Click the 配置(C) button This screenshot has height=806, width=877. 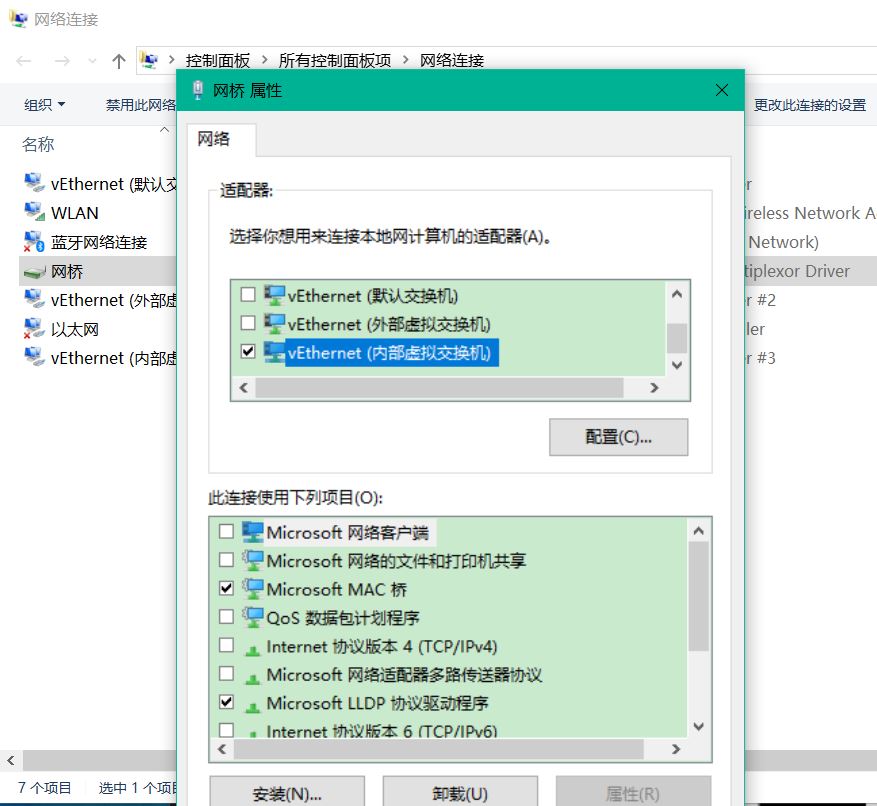618,437
